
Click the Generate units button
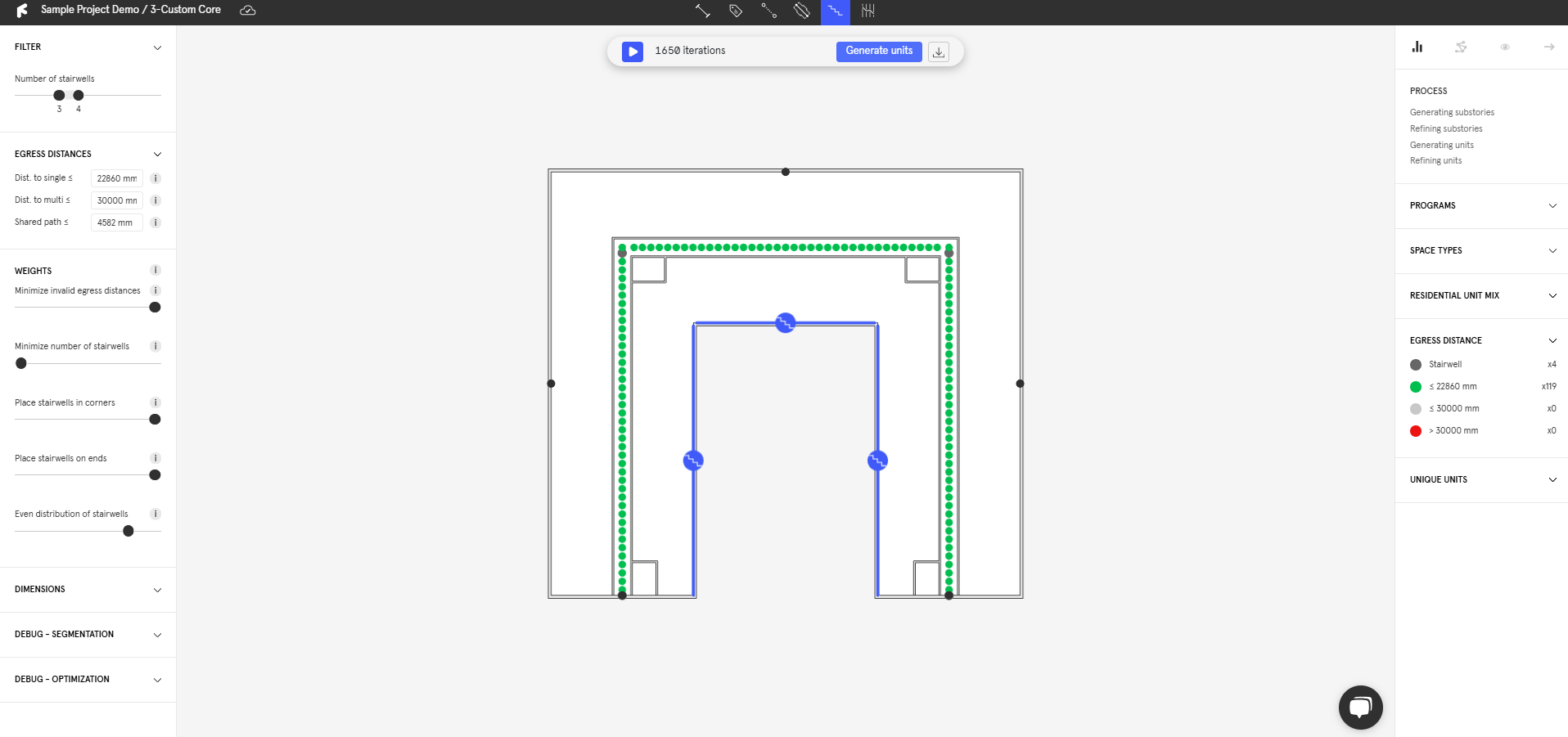point(879,52)
